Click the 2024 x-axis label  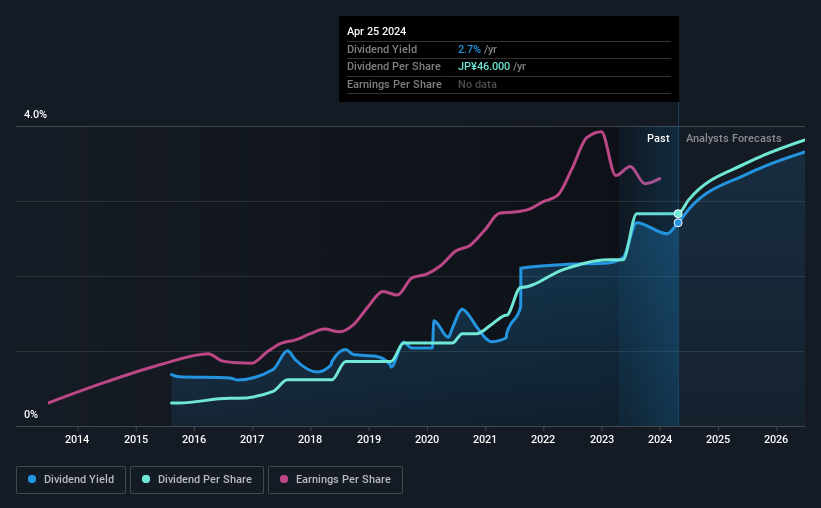coord(660,439)
